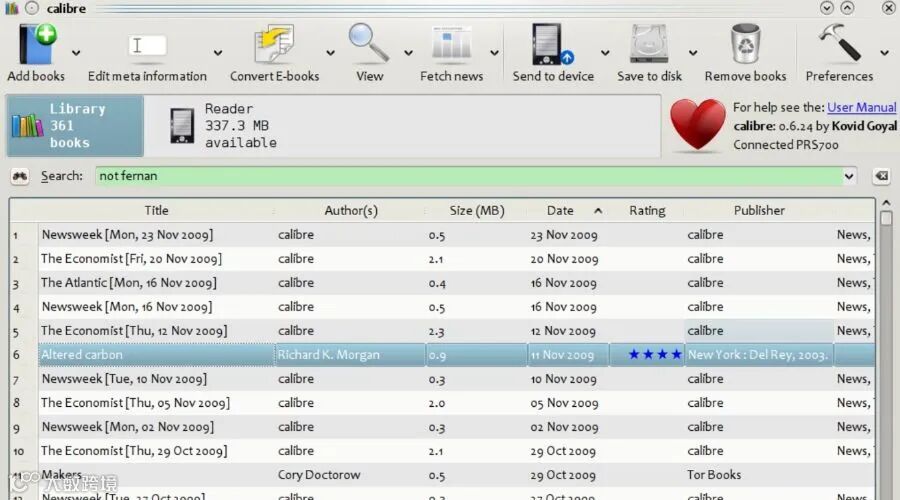Click the scrollbar up arrow

(x=886, y=203)
